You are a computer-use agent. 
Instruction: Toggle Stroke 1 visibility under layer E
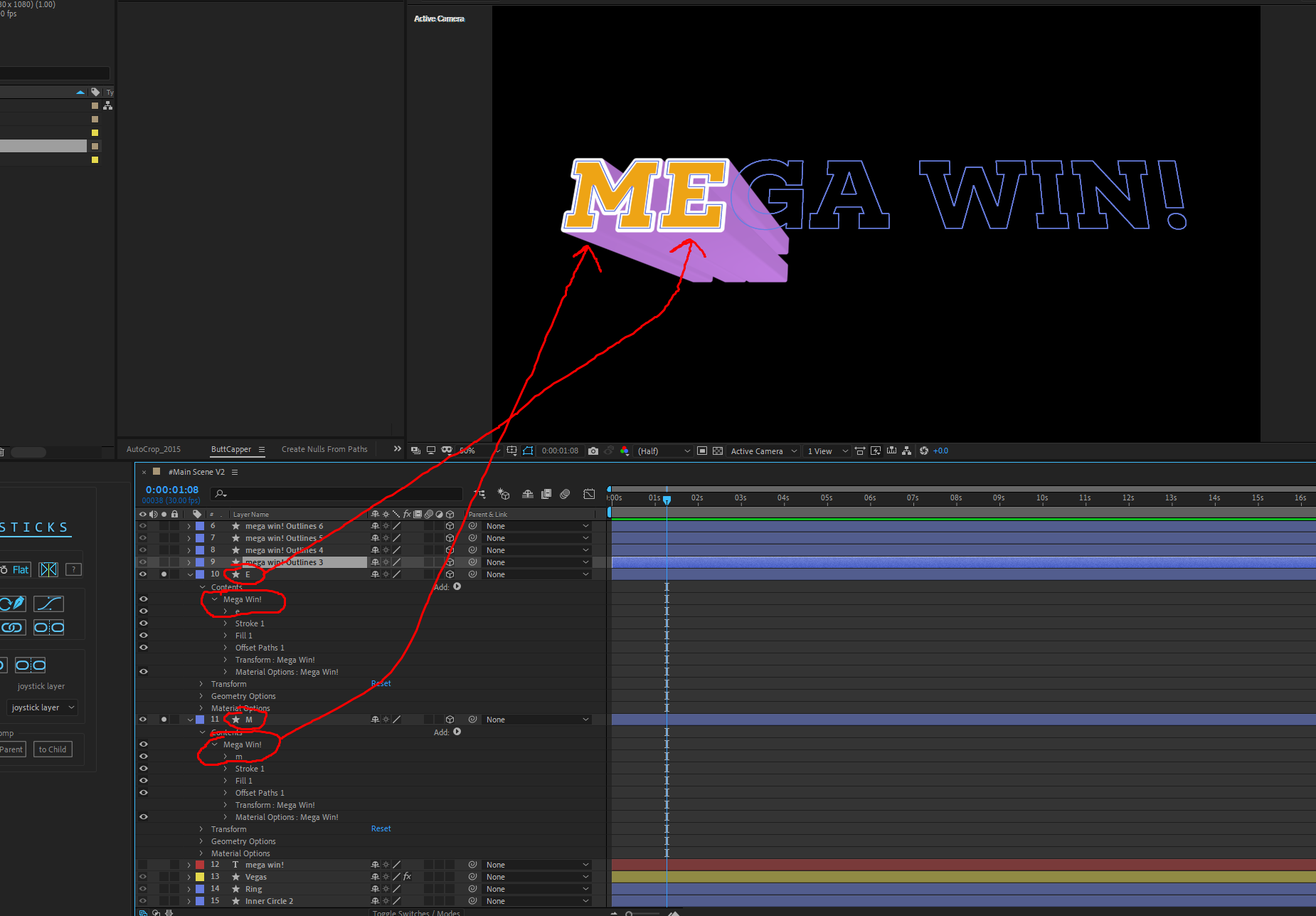[x=144, y=623]
